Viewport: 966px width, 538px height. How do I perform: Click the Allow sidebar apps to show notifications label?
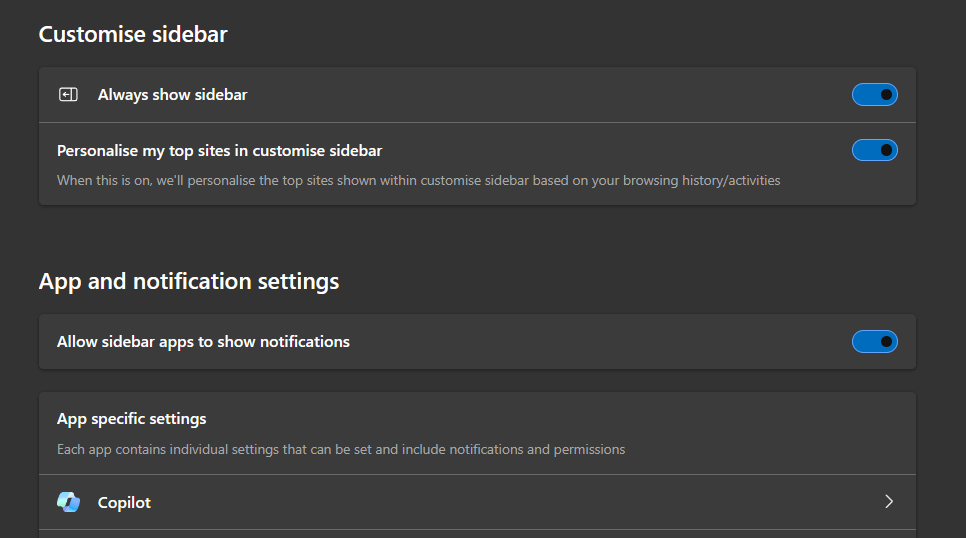point(203,342)
